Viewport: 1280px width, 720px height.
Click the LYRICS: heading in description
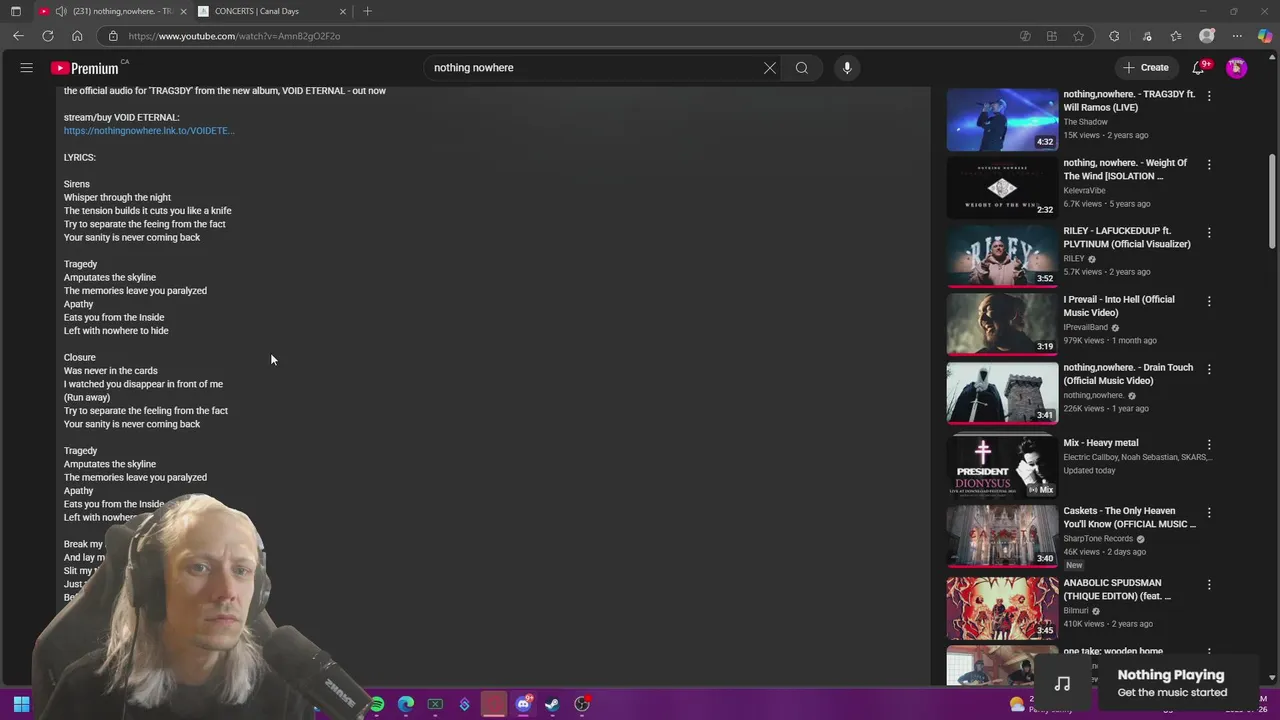pos(80,158)
